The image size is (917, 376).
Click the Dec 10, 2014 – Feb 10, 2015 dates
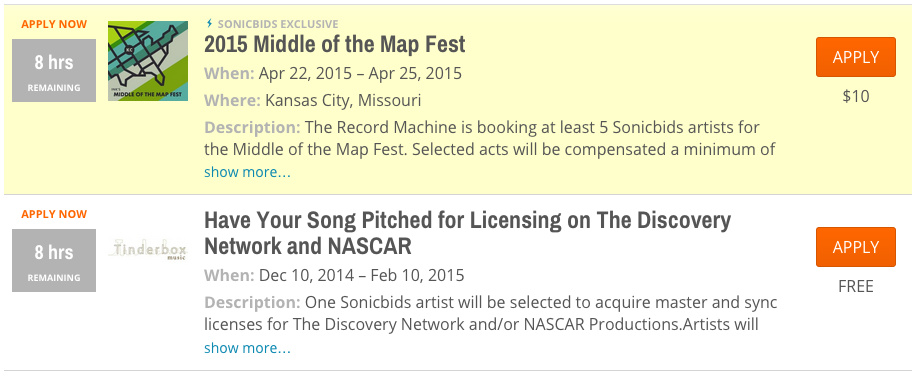coord(361,275)
